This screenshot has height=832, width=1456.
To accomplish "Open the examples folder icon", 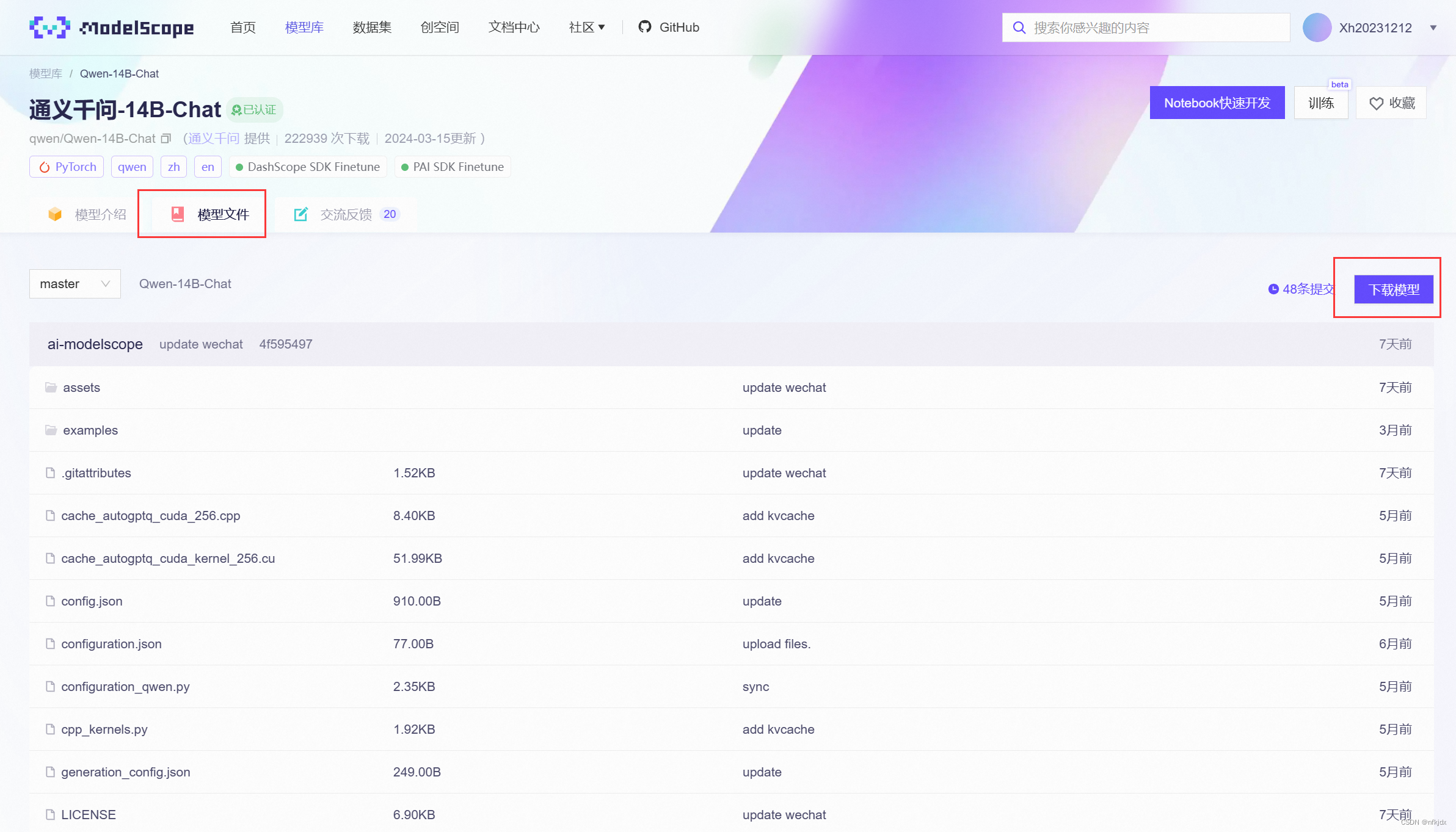I will 51,430.
